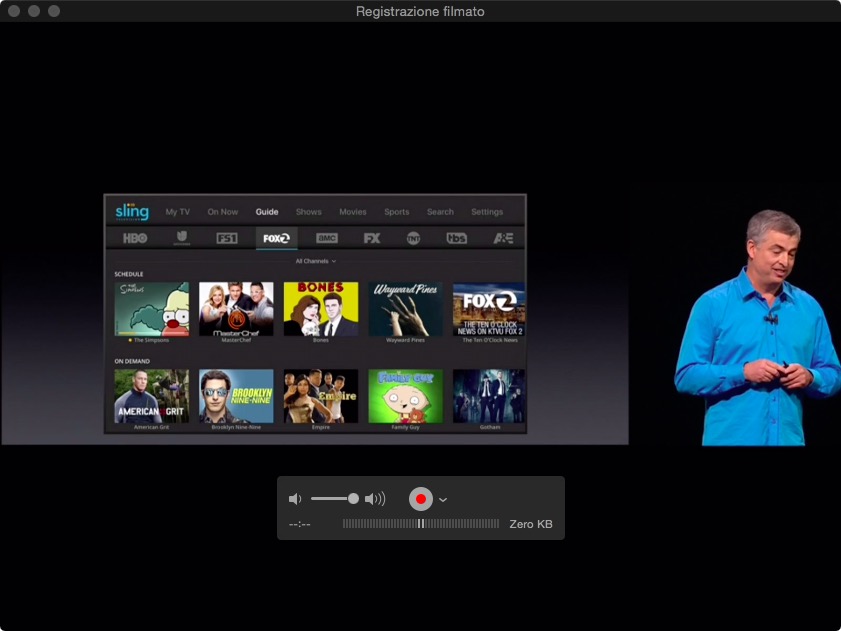Image resolution: width=841 pixels, height=631 pixels.
Task: Switch to the On Now tab
Action: [x=223, y=212]
